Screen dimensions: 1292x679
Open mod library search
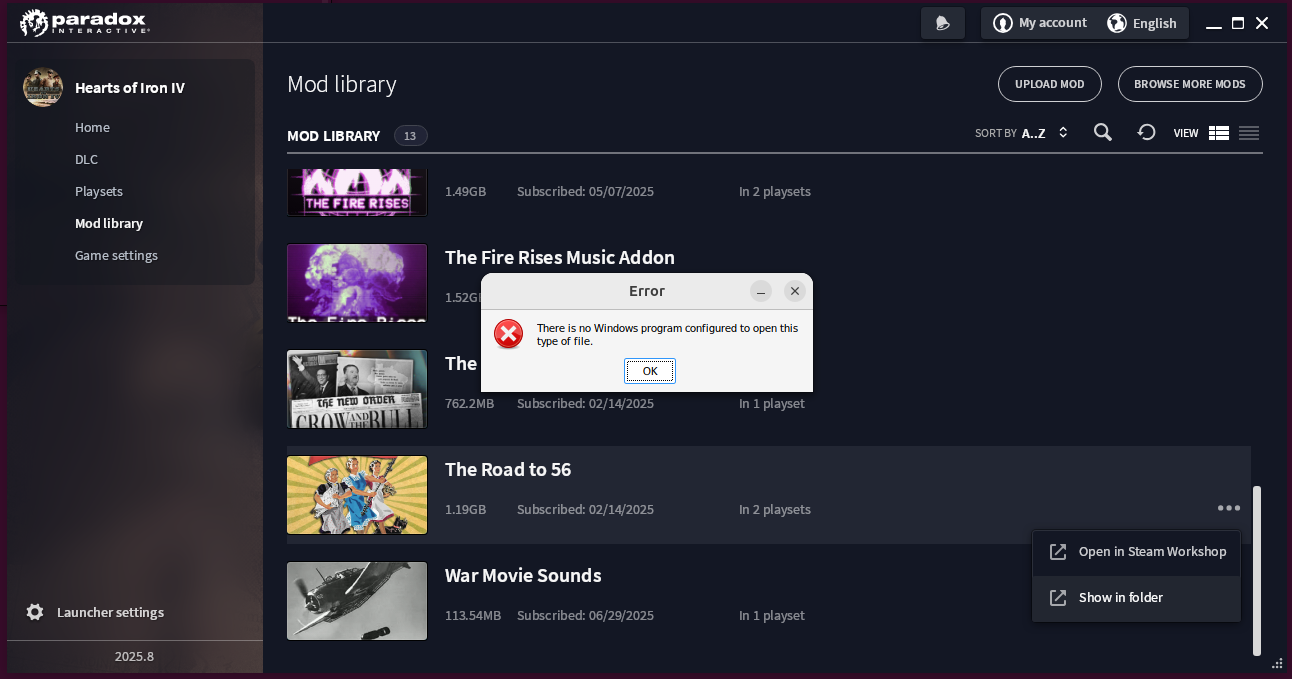coord(1103,133)
